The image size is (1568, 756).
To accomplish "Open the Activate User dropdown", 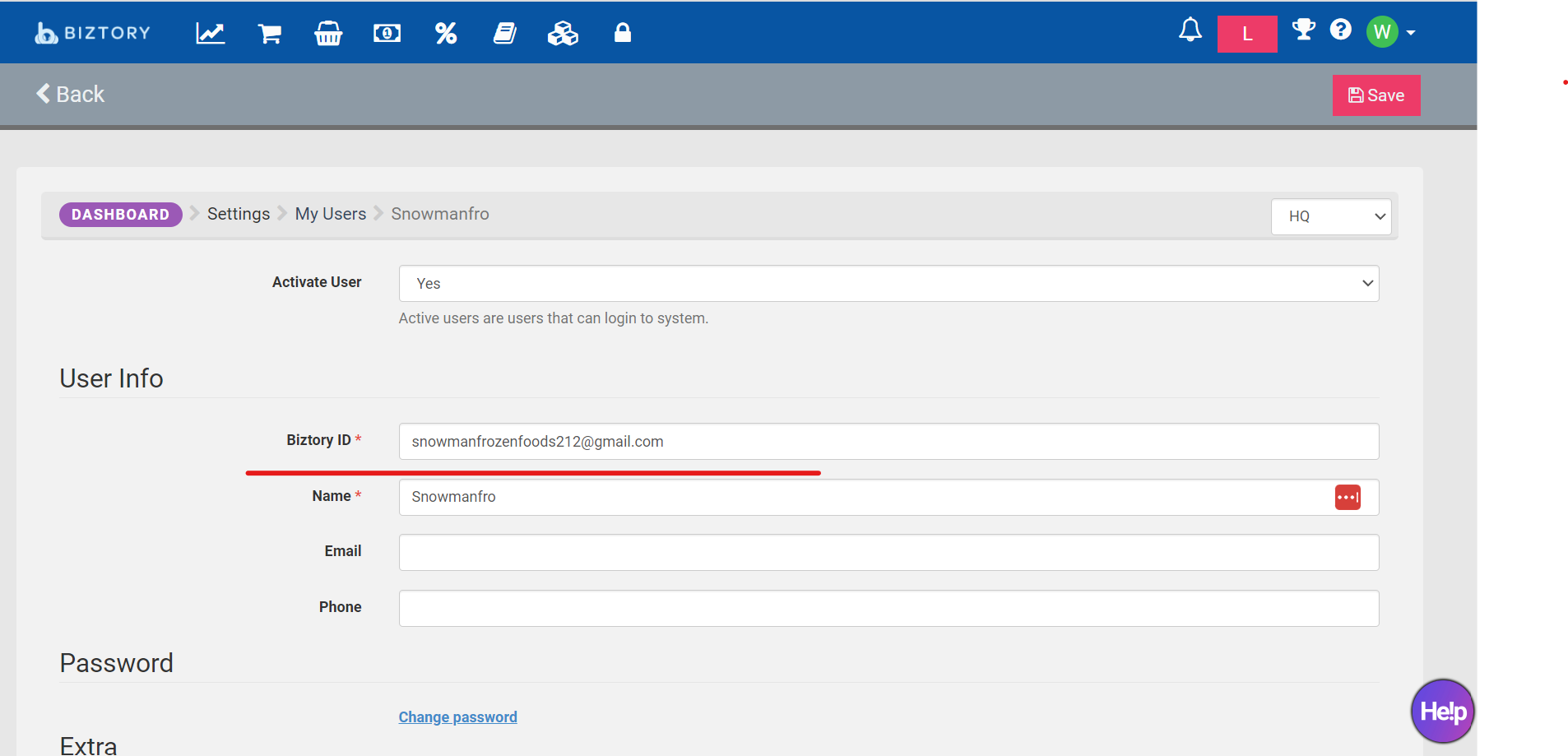I will 888,283.
